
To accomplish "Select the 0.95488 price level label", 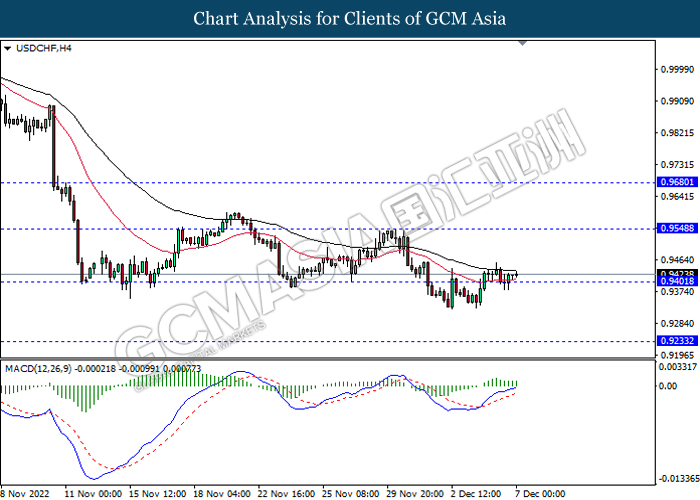I will coord(677,228).
